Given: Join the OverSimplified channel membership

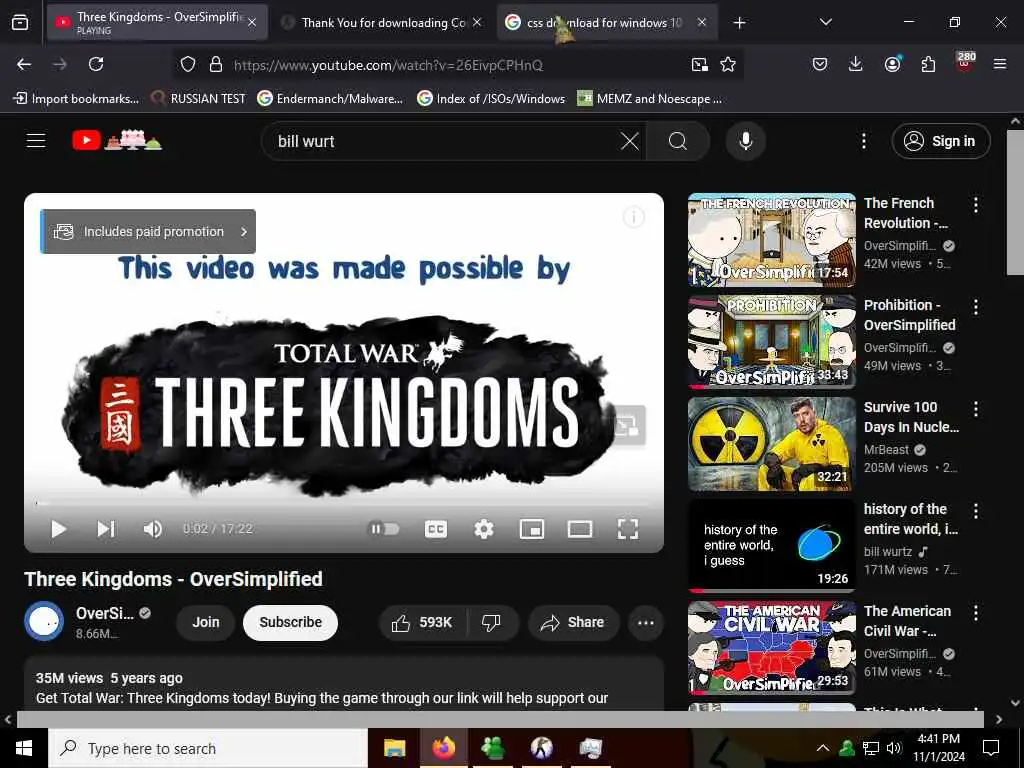Looking at the screenshot, I should 206,622.
